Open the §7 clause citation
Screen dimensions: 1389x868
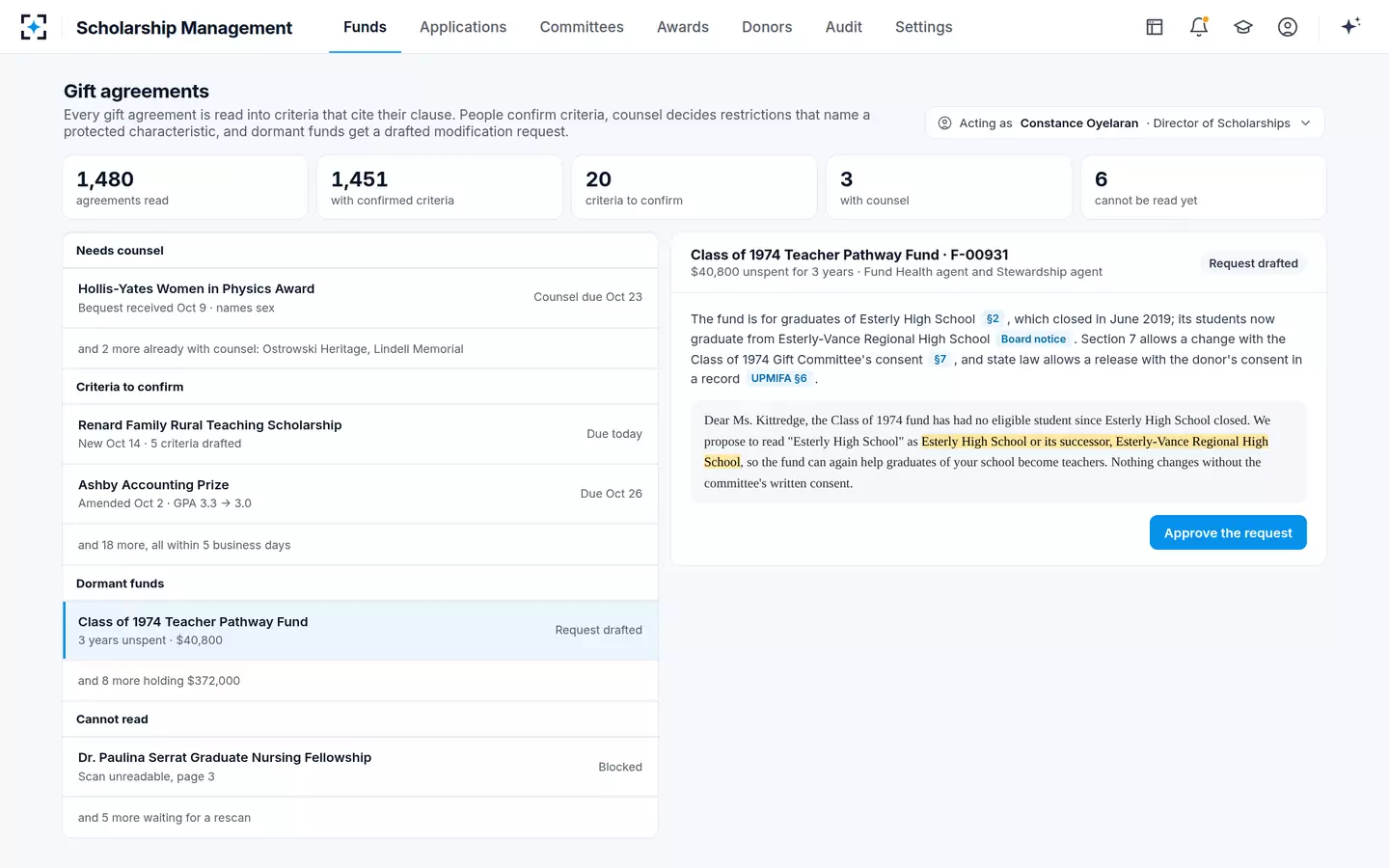click(x=940, y=360)
